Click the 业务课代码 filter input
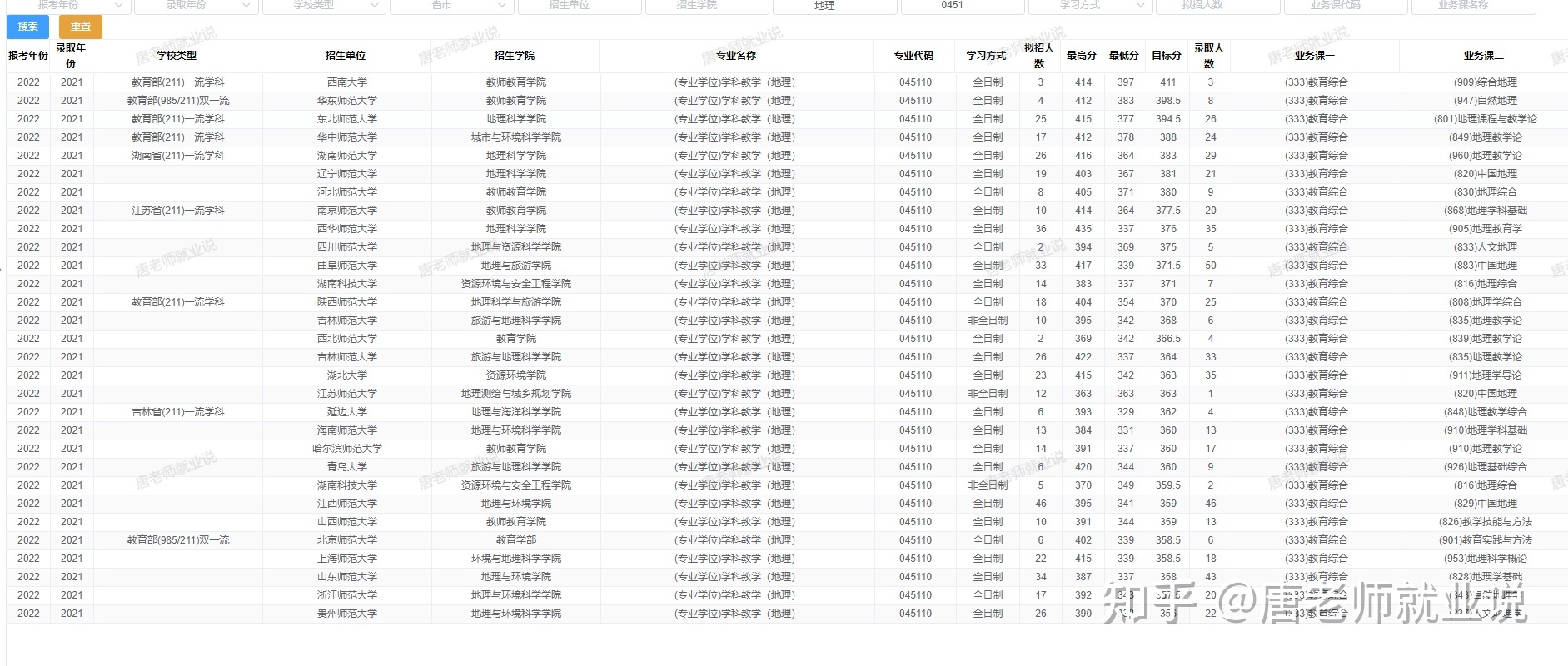Screen dimensions: 1568x666 [1346, 6]
